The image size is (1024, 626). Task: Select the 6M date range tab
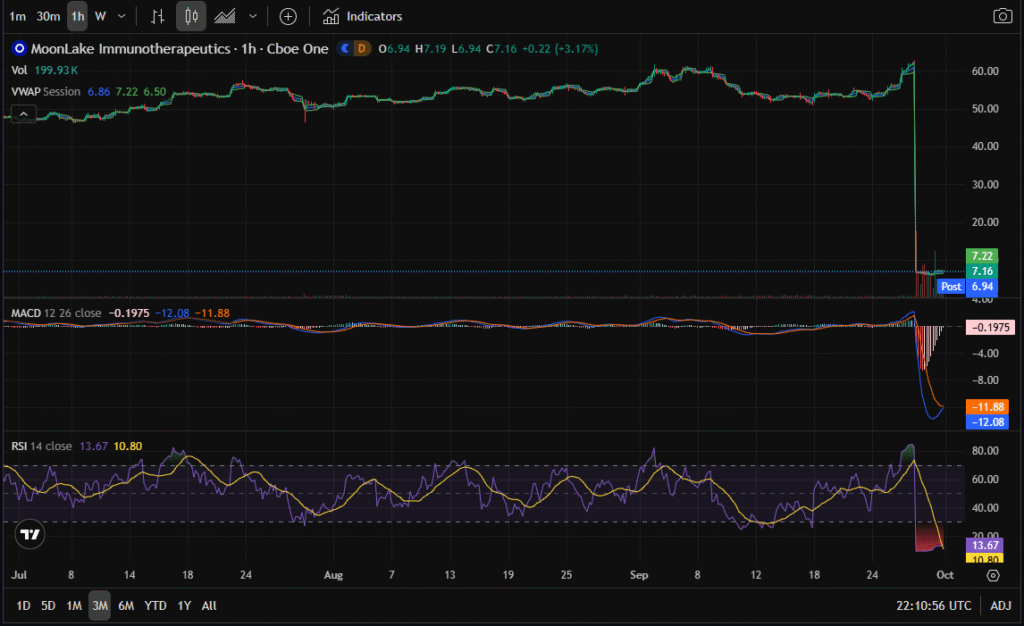[x=126, y=605]
